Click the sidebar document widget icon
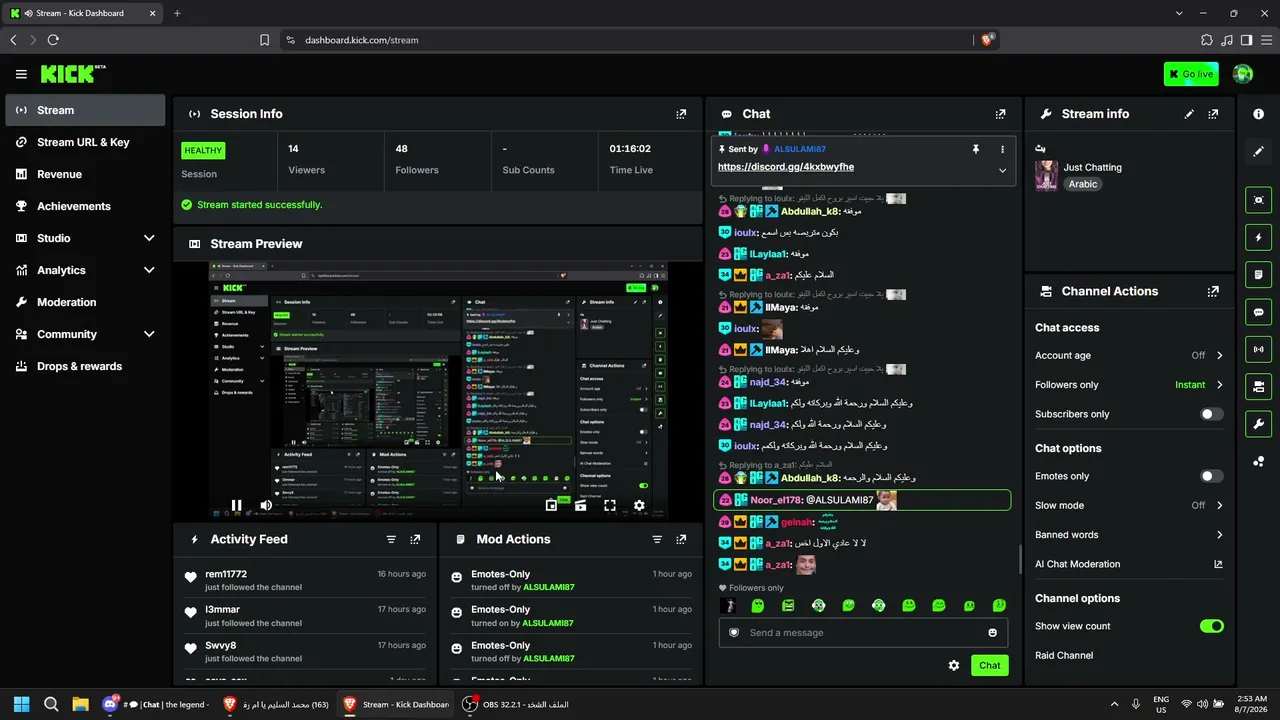 coord(1258,275)
